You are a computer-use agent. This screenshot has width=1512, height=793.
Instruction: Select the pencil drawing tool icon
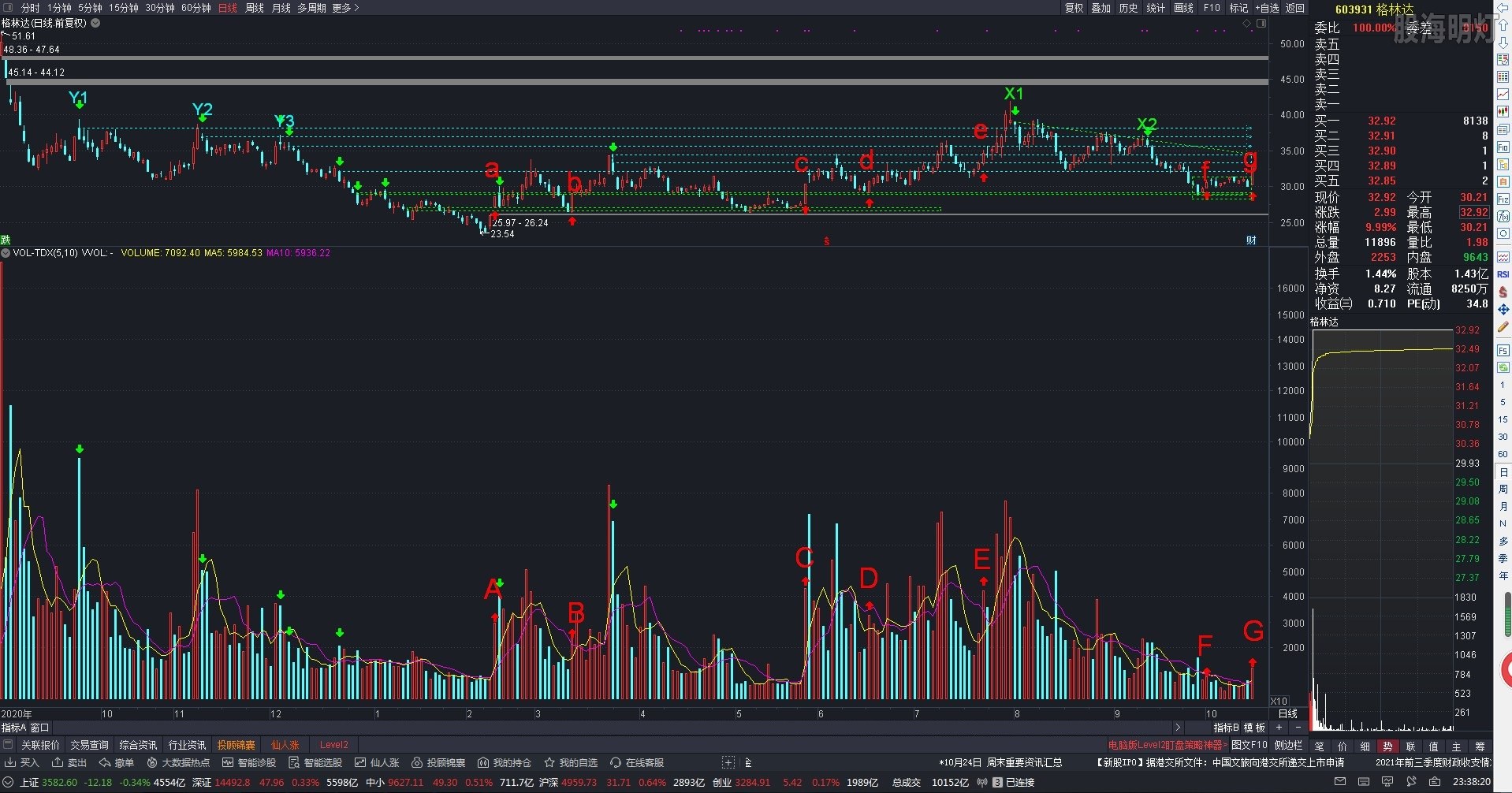click(1503, 326)
